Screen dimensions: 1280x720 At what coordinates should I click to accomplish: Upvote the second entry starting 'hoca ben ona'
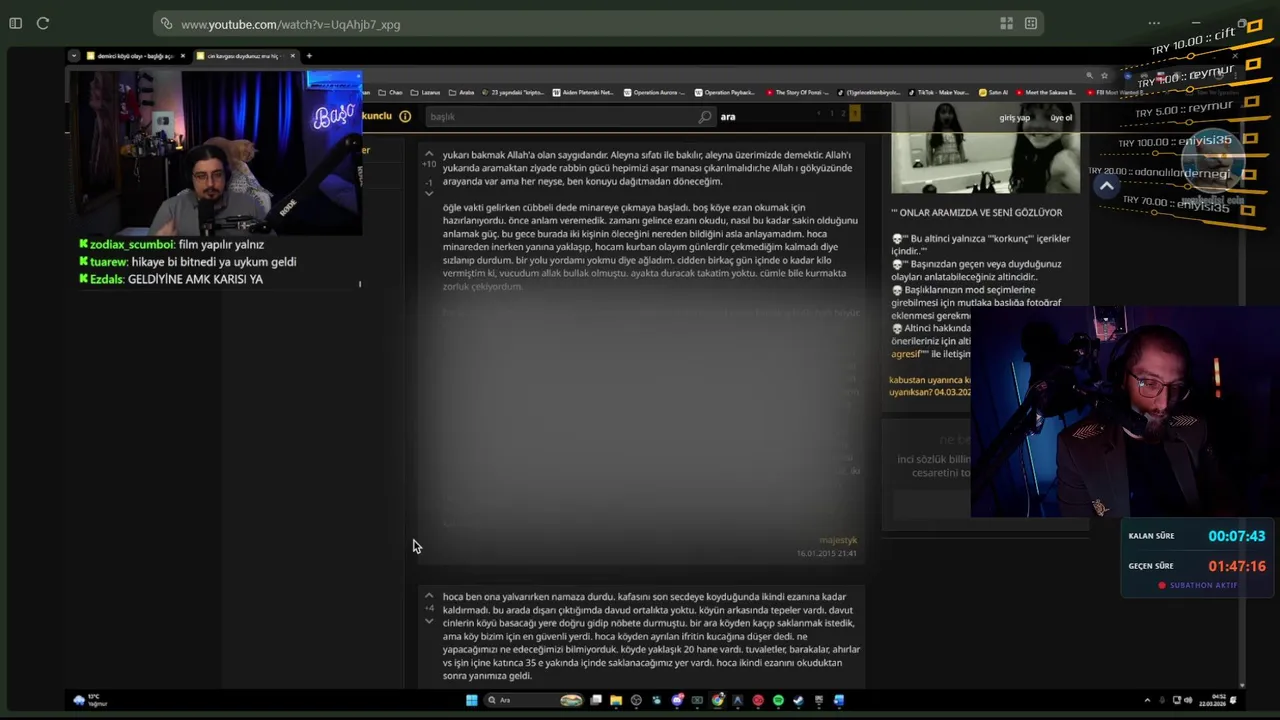click(x=429, y=596)
